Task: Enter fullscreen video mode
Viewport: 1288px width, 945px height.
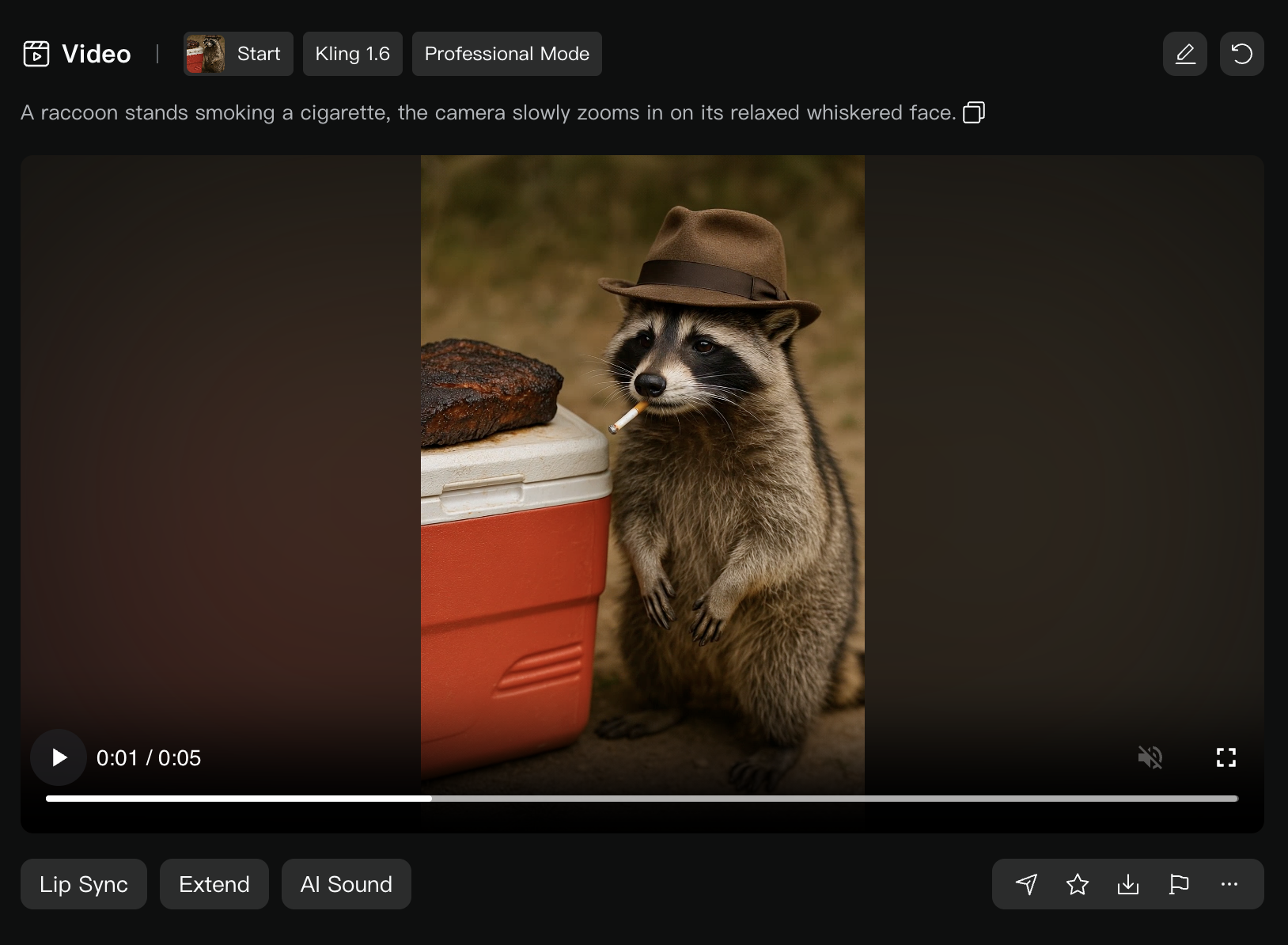Action: coord(1225,757)
